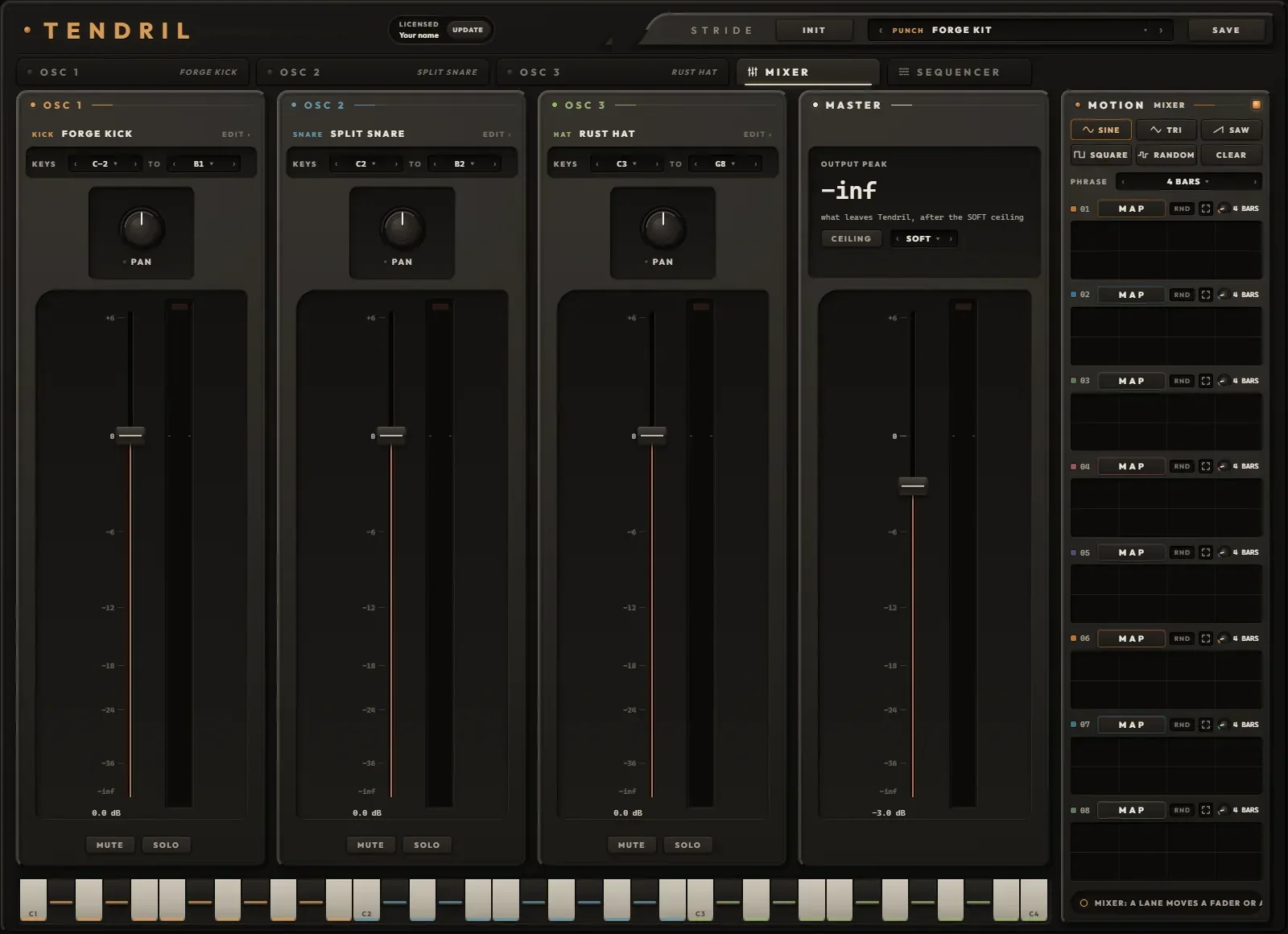Click the fullscreen icon on lane 03
Image resolution: width=1288 pixels, height=934 pixels.
click(1205, 381)
